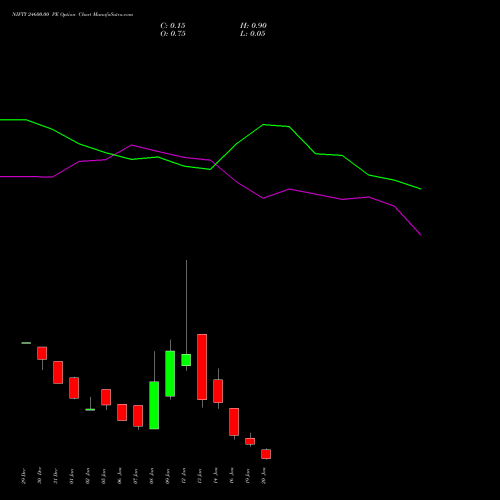
Task: Click the red candle above 01 Jan
Action: coord(74,388)
